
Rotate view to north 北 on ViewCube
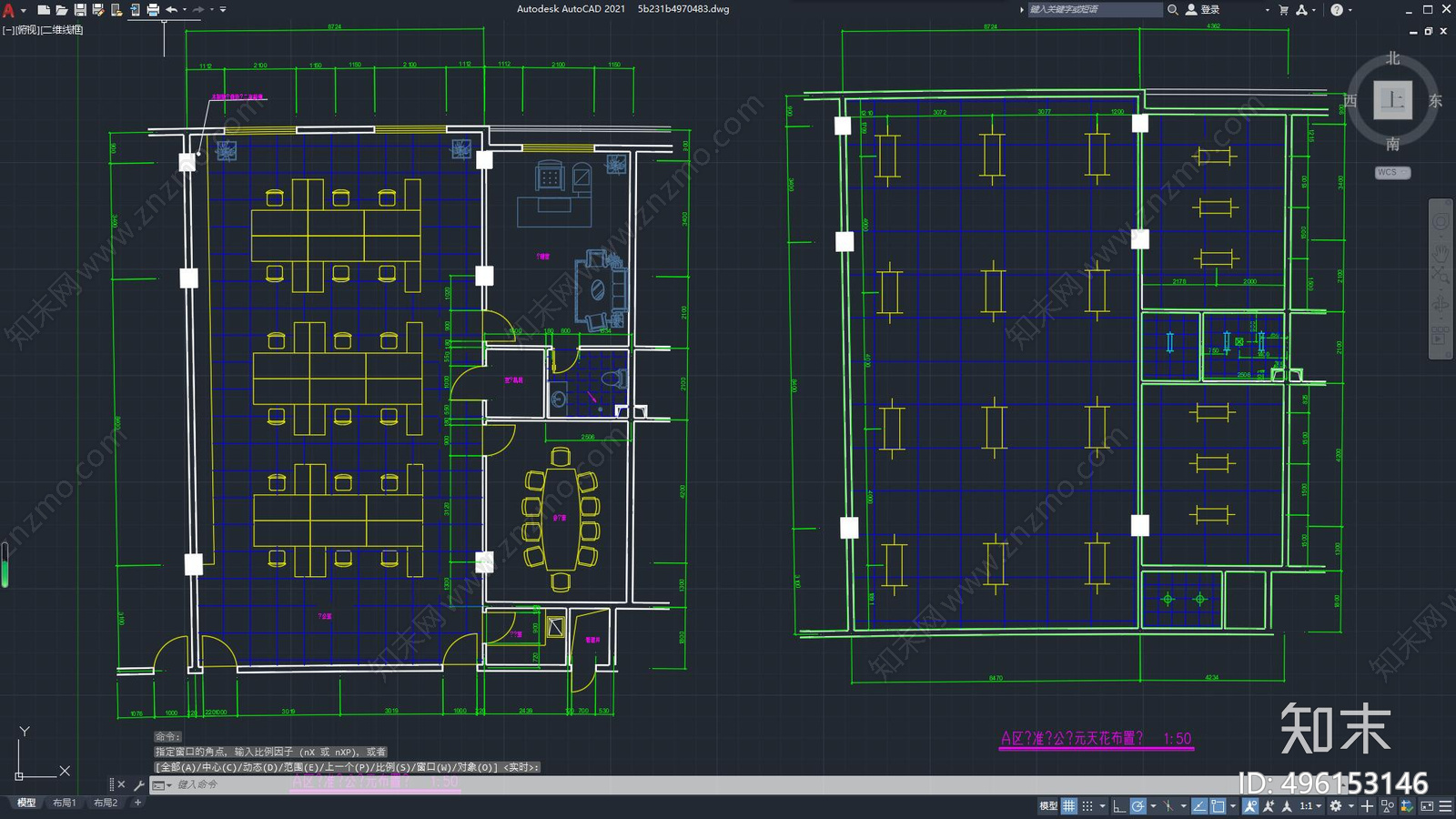(x=1392, y=58)
